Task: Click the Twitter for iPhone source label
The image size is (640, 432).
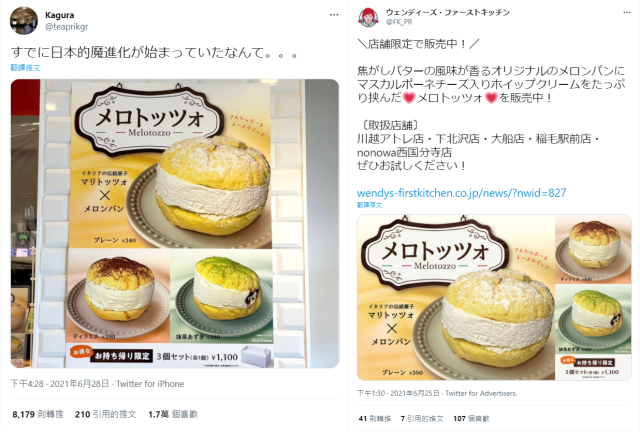Action: (150, 384)
